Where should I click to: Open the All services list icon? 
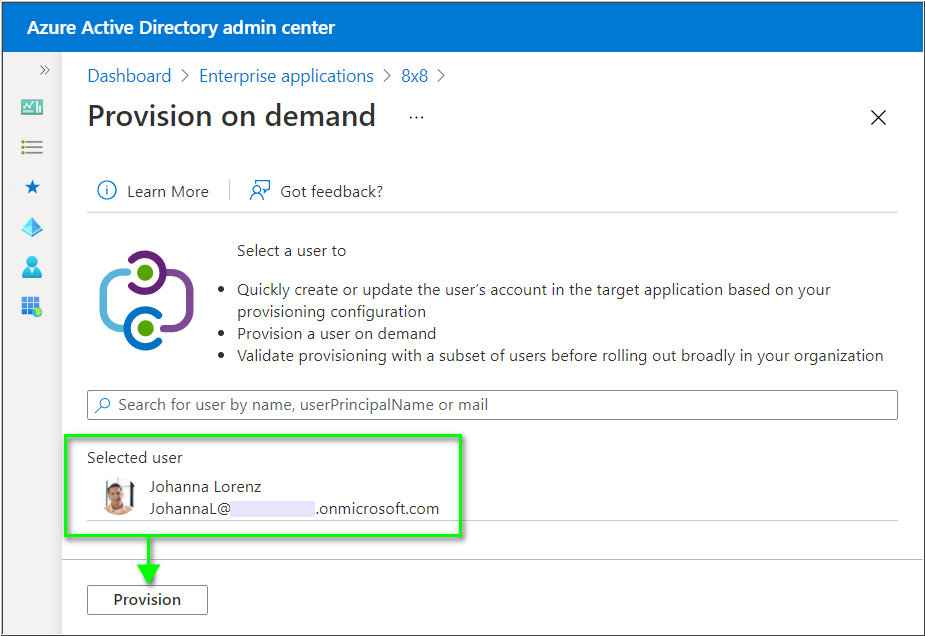(32, 147)
